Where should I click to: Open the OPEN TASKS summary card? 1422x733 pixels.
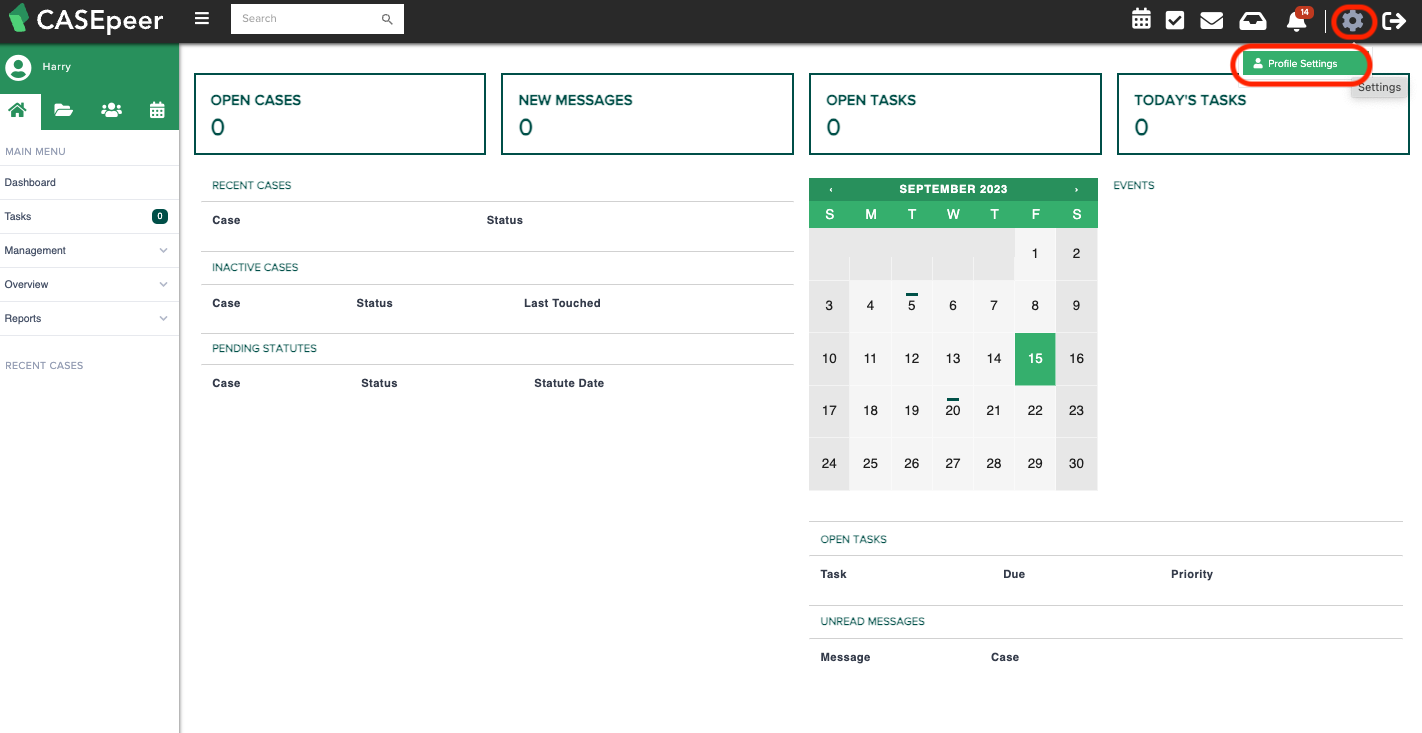(955, 114)
